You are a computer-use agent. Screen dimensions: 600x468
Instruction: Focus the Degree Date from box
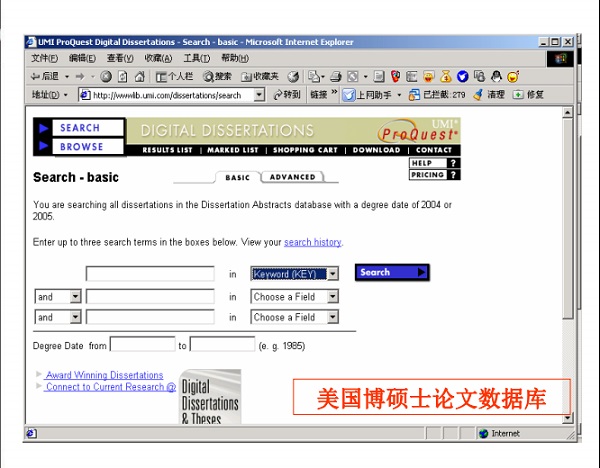coord(142,344)
